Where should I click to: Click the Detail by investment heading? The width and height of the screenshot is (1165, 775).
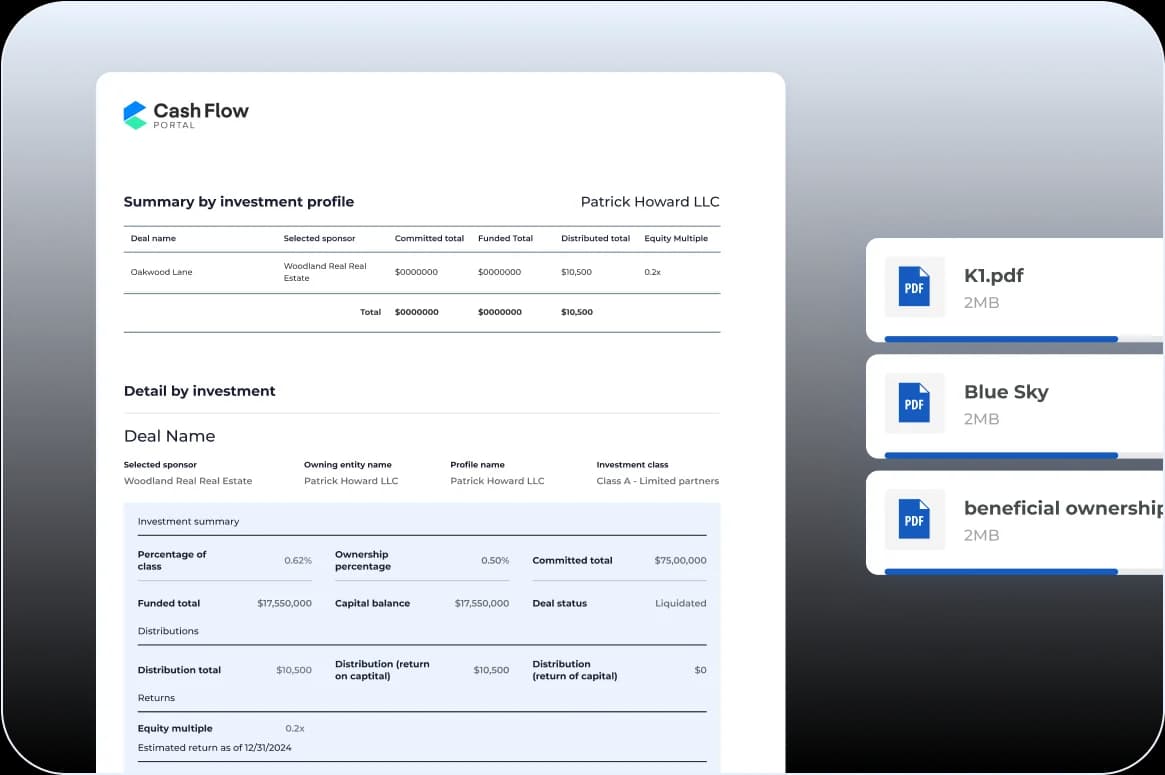coord(199,391)
